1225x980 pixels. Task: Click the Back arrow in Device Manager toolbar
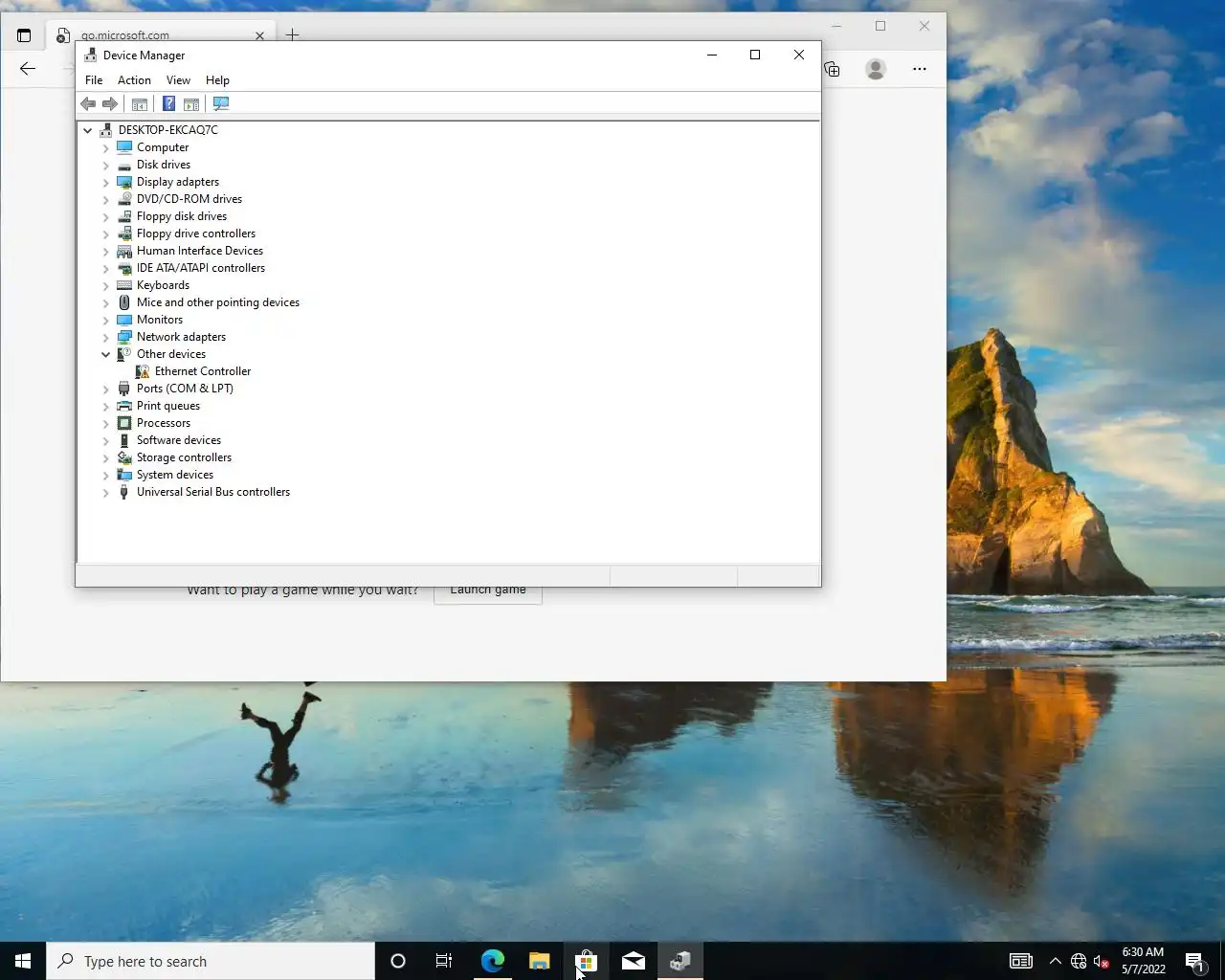pyautogui.click(x=88, y=103)
